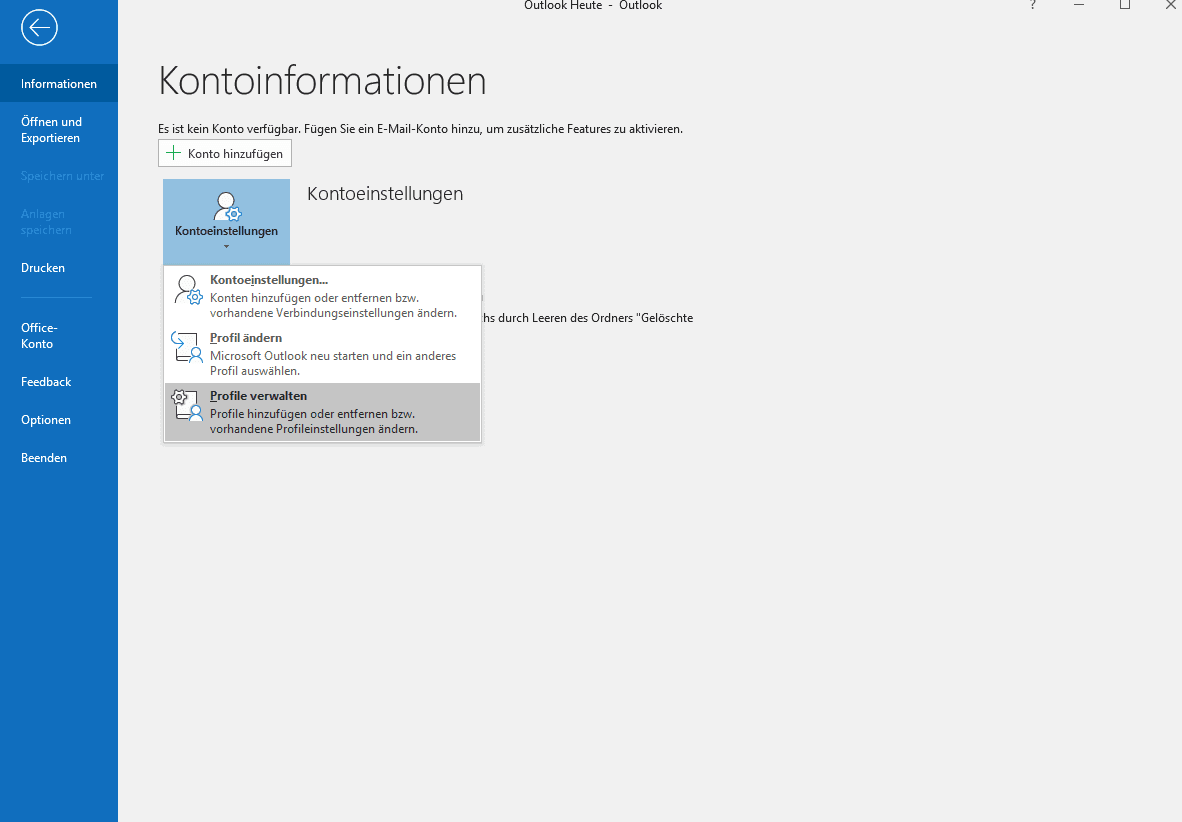Click the Kontoinformationen heading
The image size is (1182, 822).
(322, 81)
